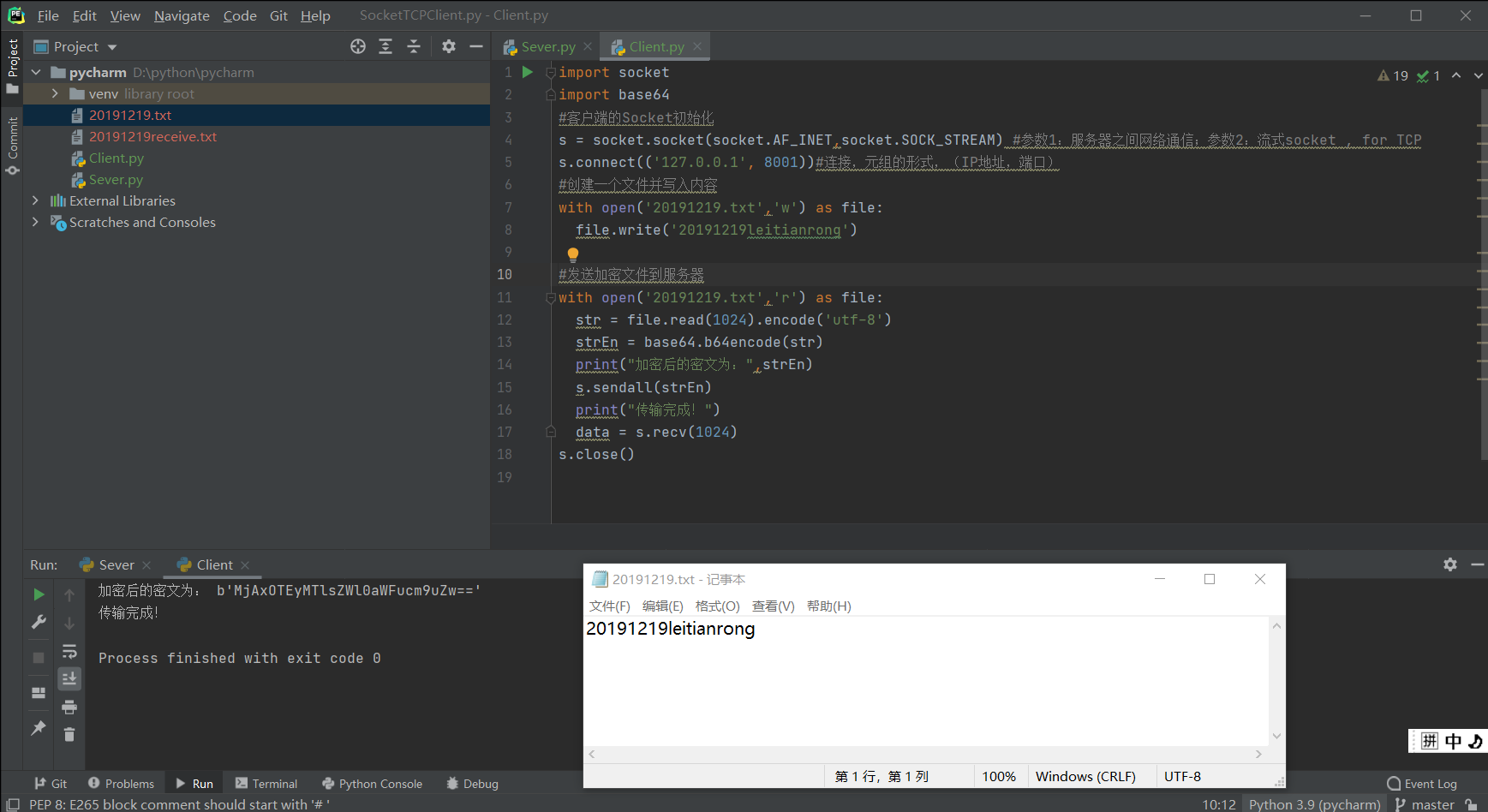The width and height of the screenshot is (1488, 812).
Task: Open Run panel settings gear
Action: pos(1450,564)
